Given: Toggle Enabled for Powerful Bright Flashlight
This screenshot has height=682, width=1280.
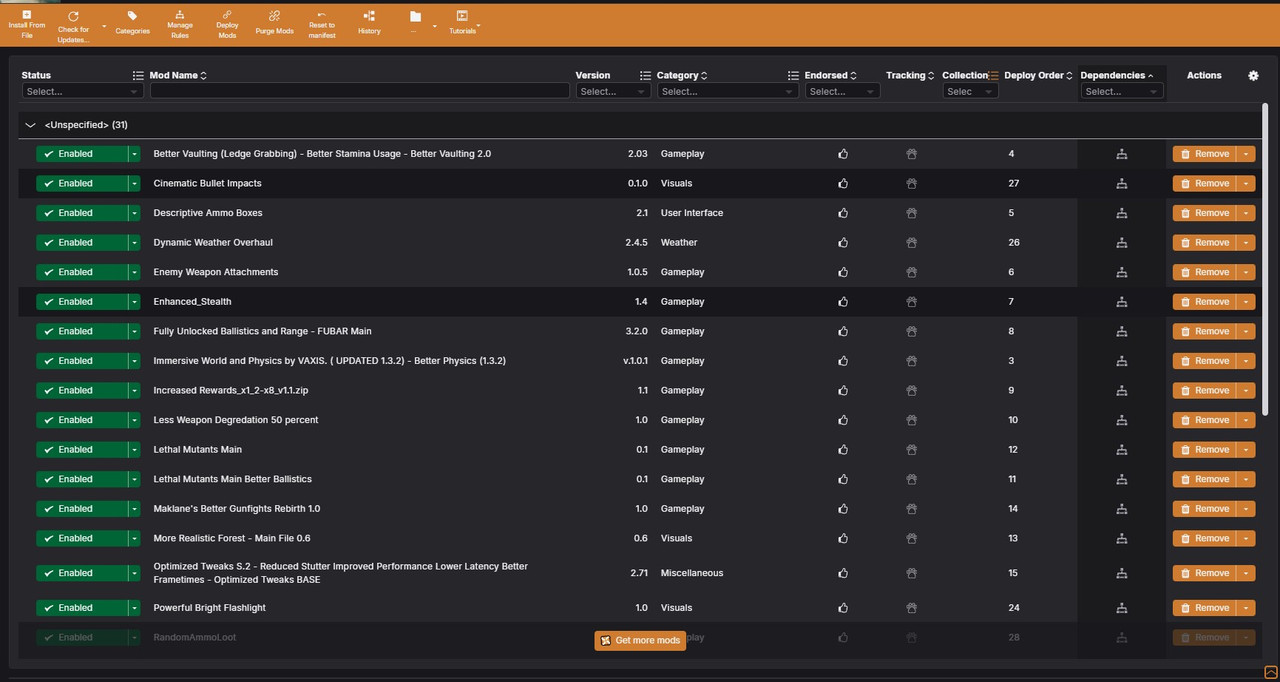Looking at the screenshot, I should [81, 608].
